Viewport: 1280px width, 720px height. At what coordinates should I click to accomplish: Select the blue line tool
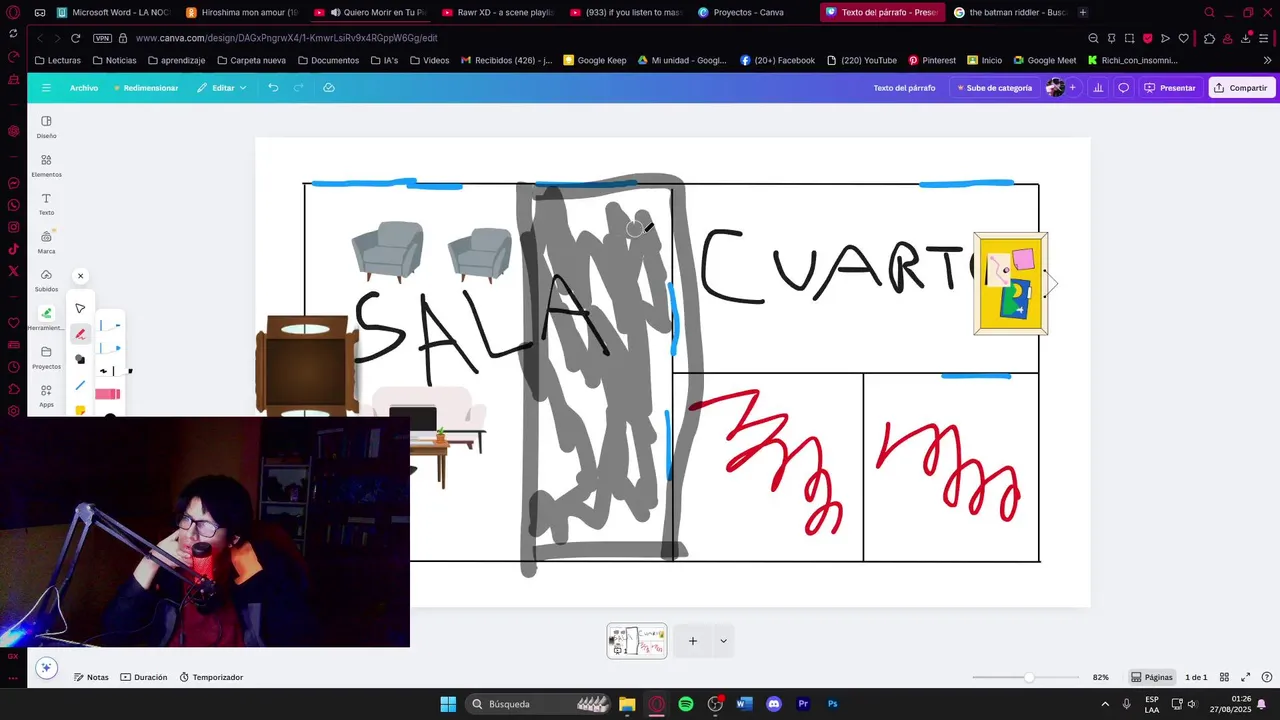[80, 385]
